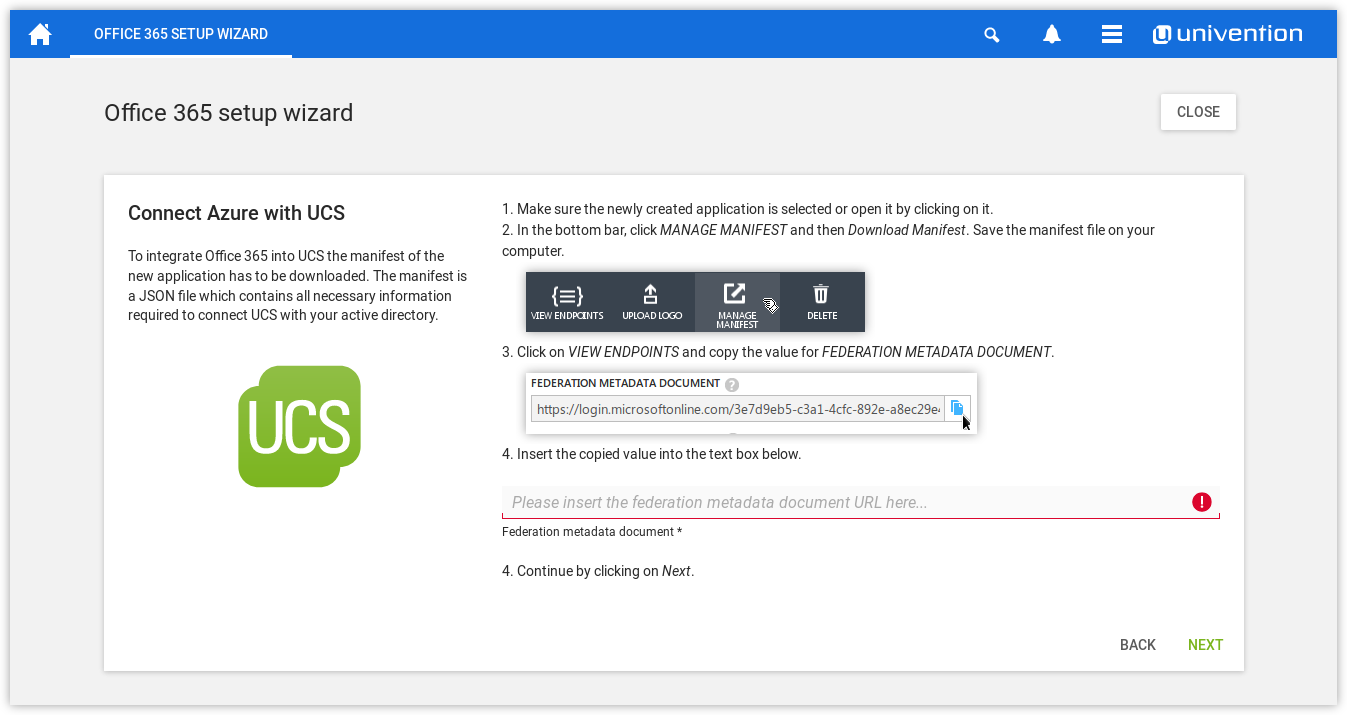Open the home overview icon
Image resolution: width=1347 pixels, height=715 pixels.
tap(40, 34)
